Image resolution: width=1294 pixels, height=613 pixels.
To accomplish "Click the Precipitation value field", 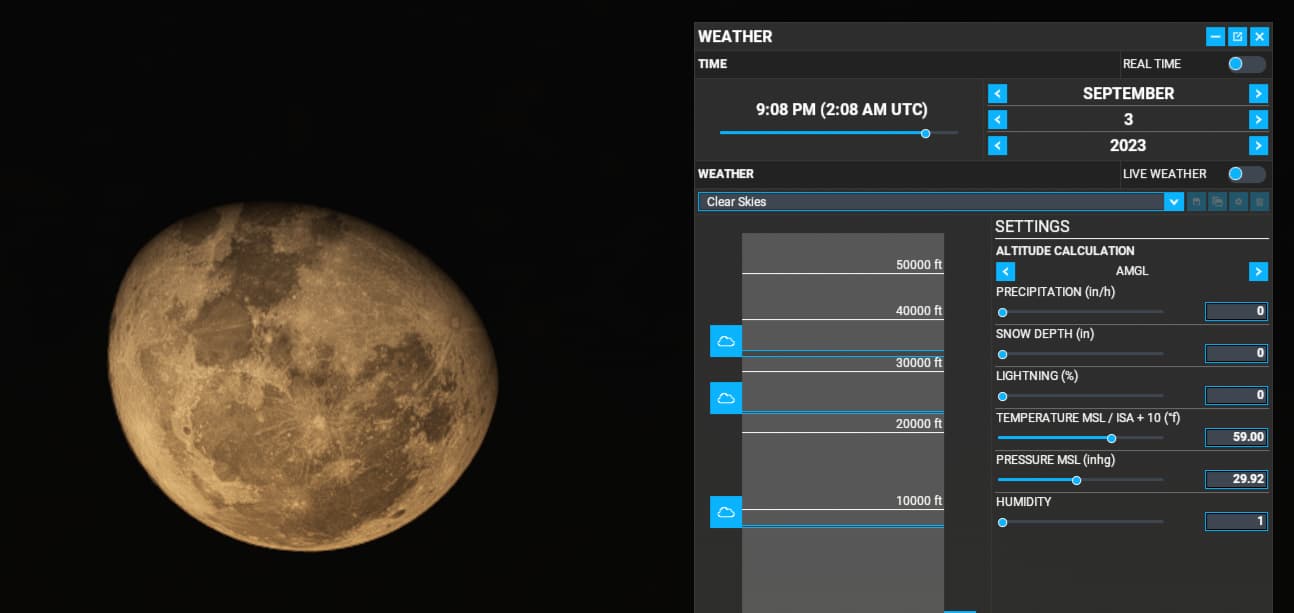I will [x=1236, y=311].
